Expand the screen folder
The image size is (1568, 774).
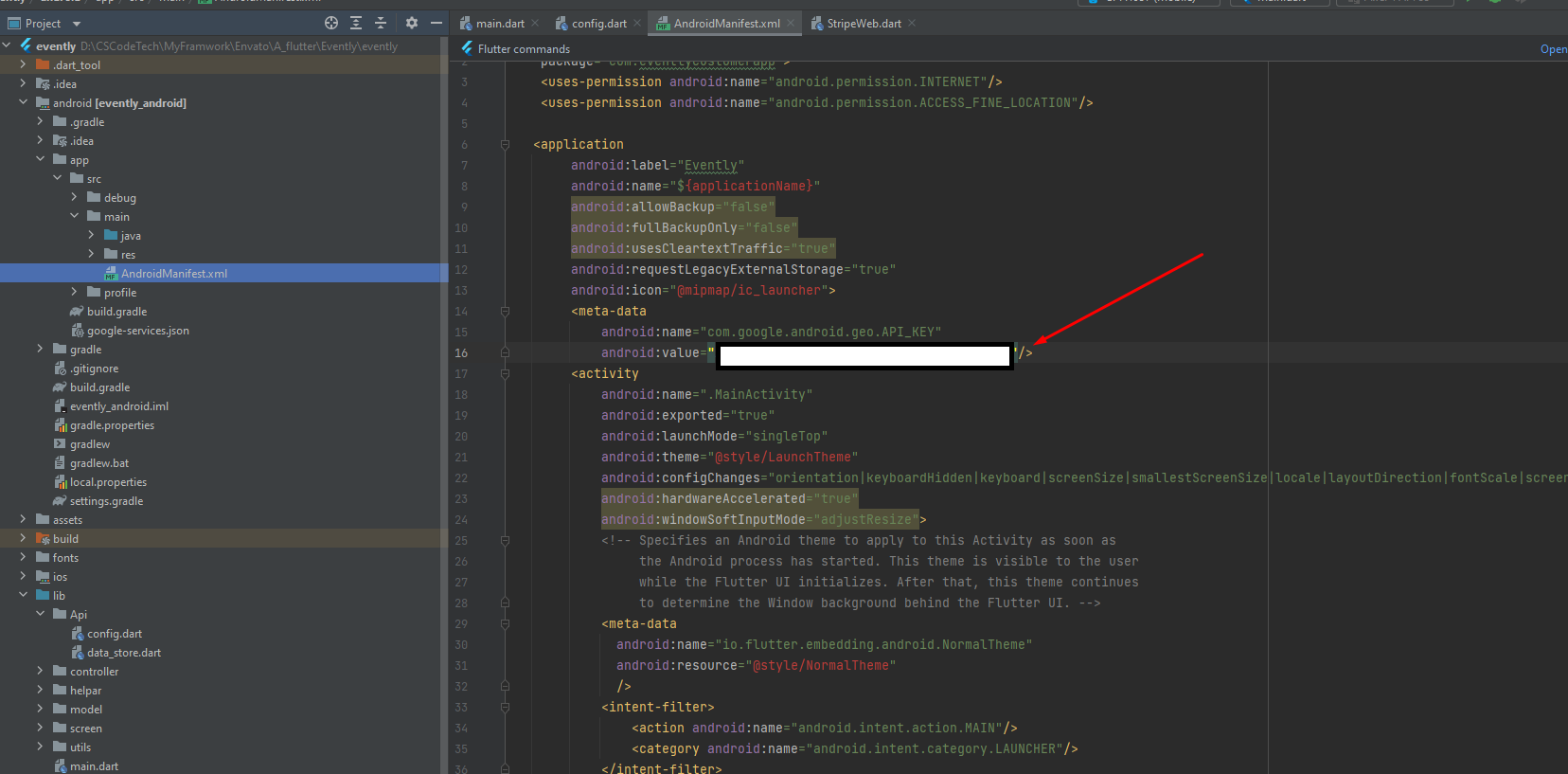point(40,728)
